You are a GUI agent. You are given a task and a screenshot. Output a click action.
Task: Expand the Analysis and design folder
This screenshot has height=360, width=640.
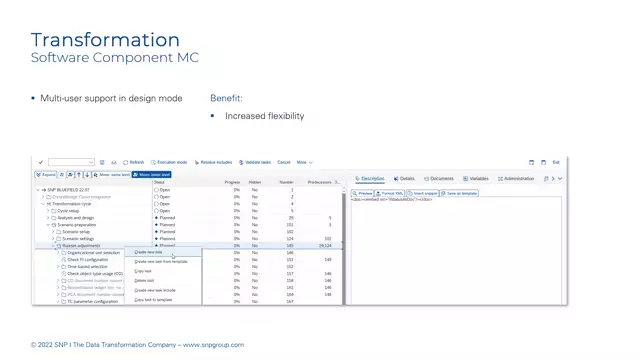[x=48, y=218]
